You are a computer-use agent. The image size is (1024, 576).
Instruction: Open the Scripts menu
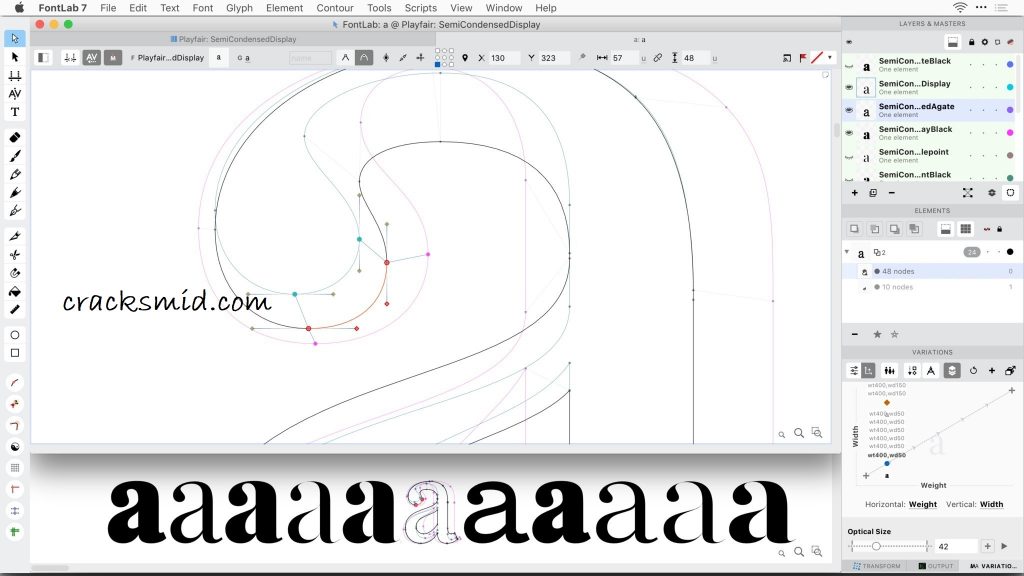[x=421, y=8]
